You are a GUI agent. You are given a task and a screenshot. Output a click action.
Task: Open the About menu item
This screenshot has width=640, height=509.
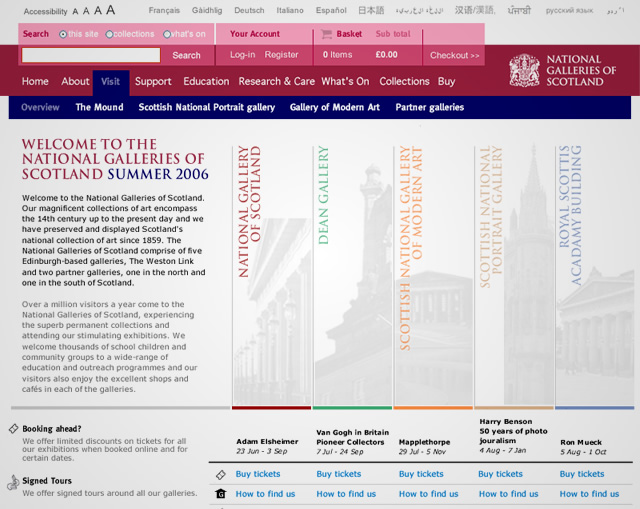tap(75, 82)
